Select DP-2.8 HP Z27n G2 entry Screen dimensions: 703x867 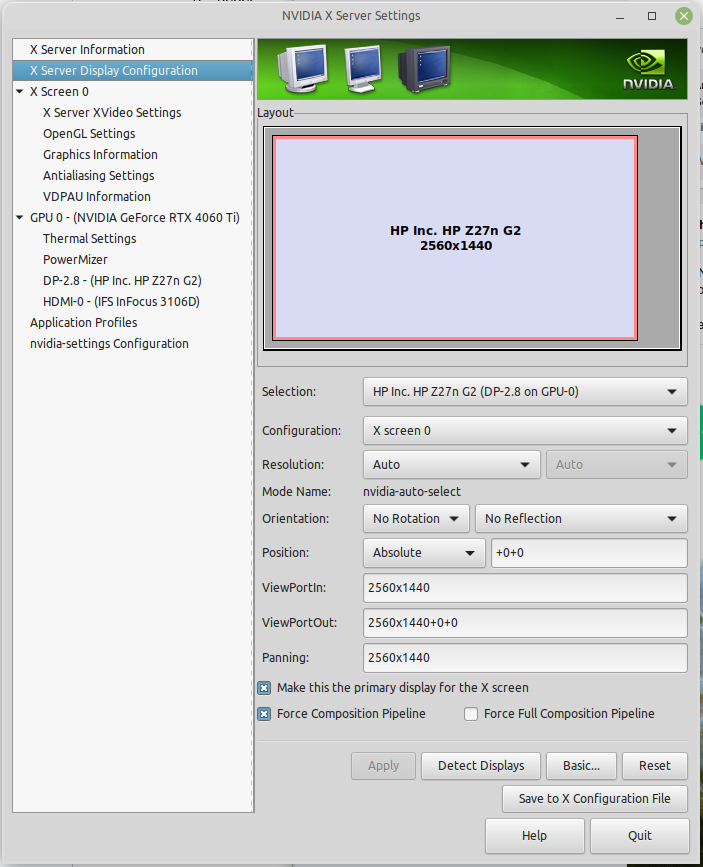pos(122,281)
